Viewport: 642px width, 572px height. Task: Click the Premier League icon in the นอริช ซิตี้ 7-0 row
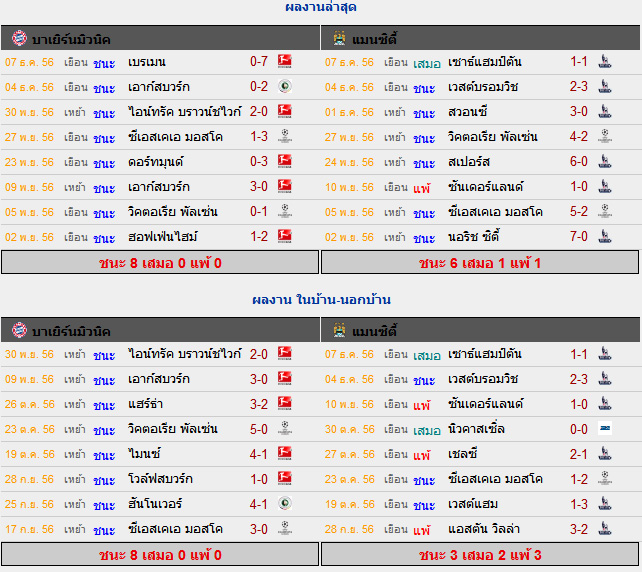(605, 236)
